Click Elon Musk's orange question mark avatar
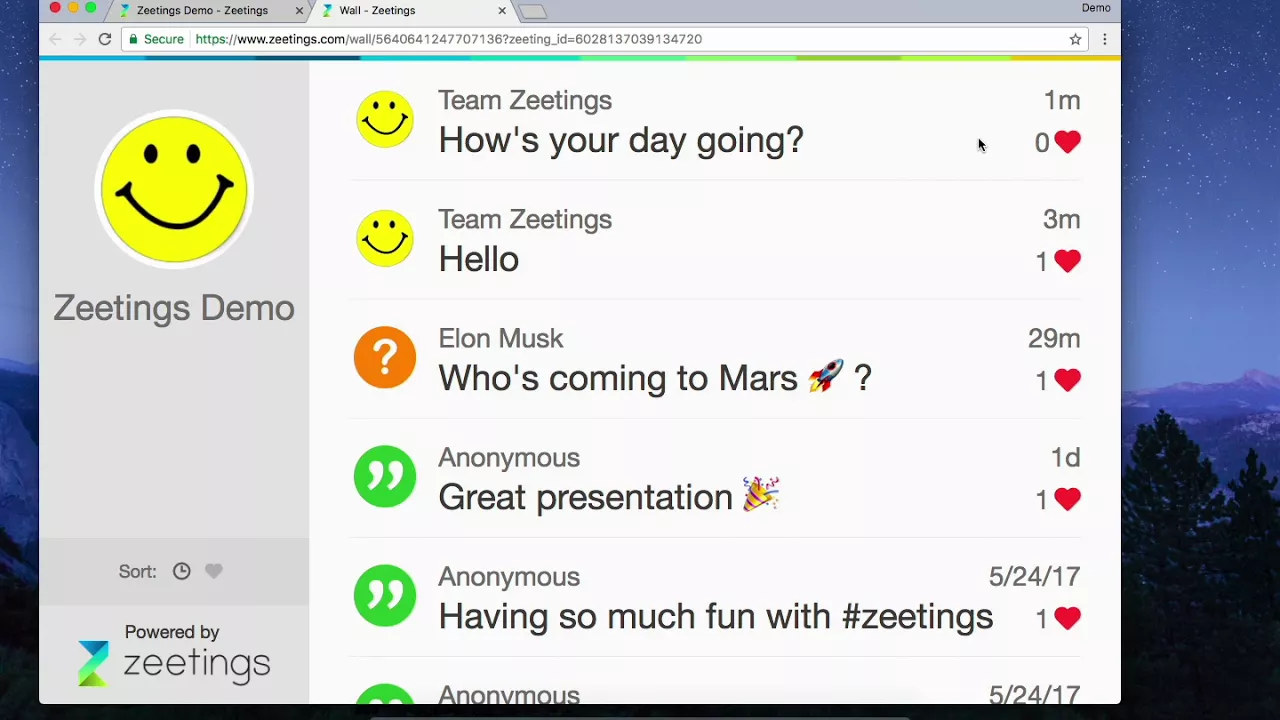Viewport: 1280px width, 720px height. tap(385, 357)
